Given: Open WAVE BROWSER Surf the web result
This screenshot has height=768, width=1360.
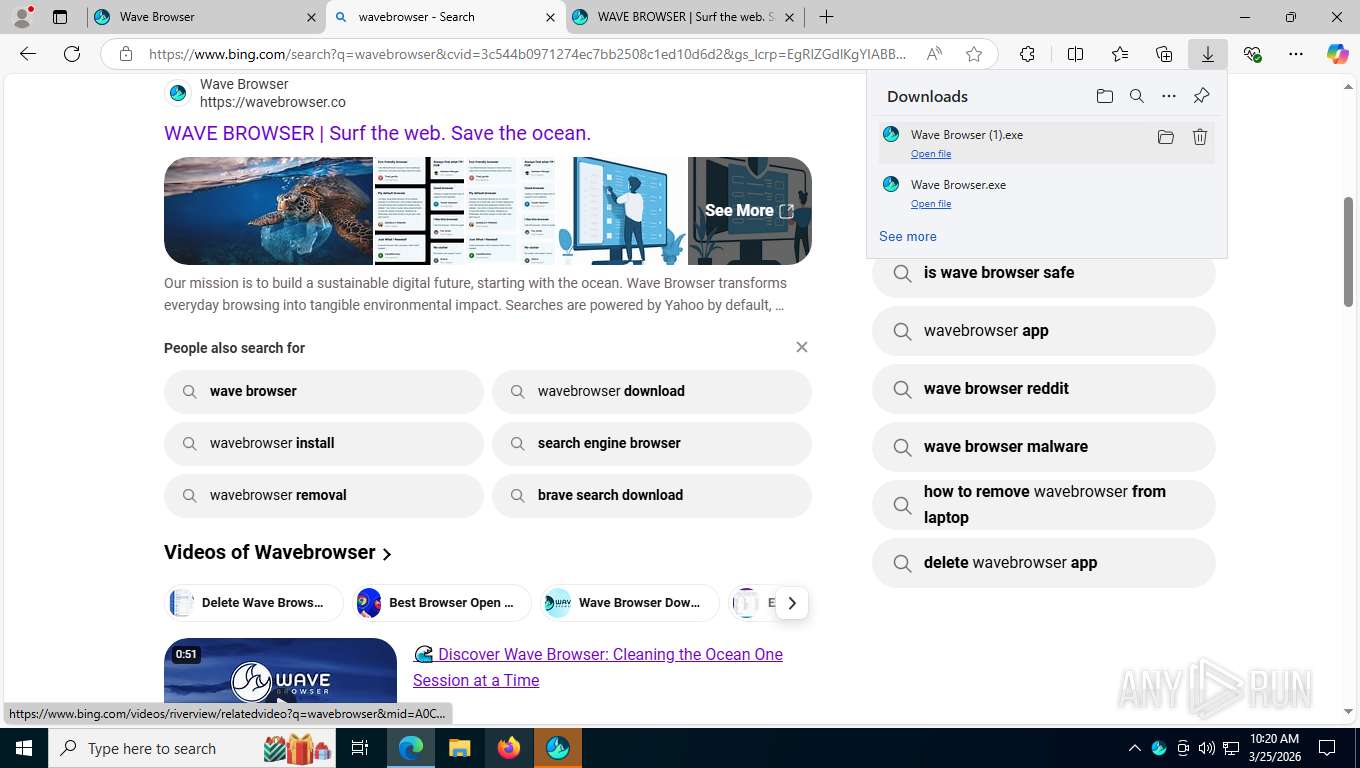Looking at the screenshot, I should click(377, 133).
